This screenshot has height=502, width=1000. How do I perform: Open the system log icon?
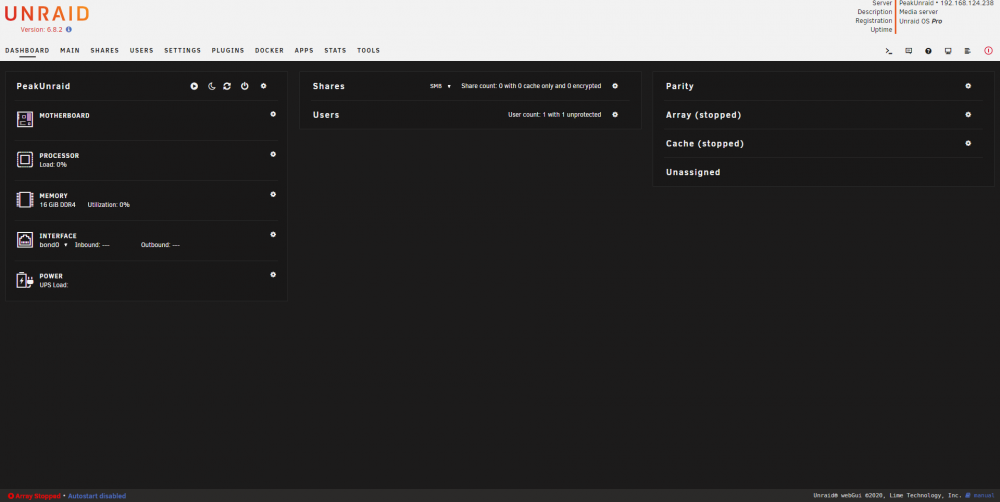[968, 51]
